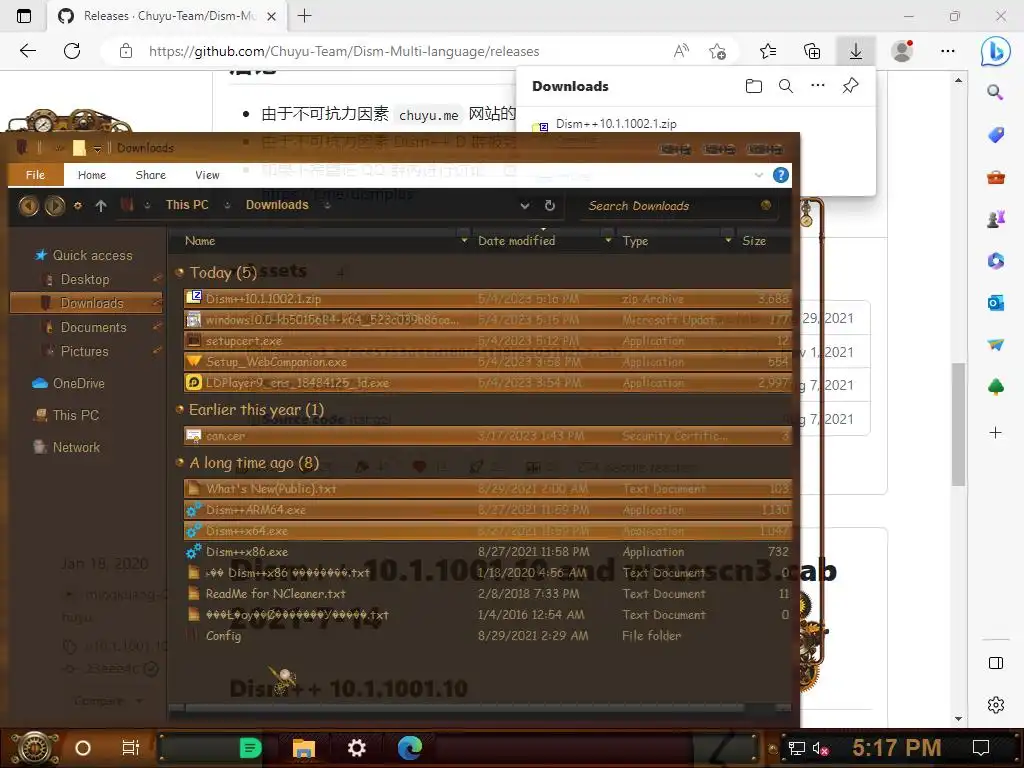1024x768 pixels.
Task: Open Outlook icon in Edge sidebar
Action: [995, 303]
